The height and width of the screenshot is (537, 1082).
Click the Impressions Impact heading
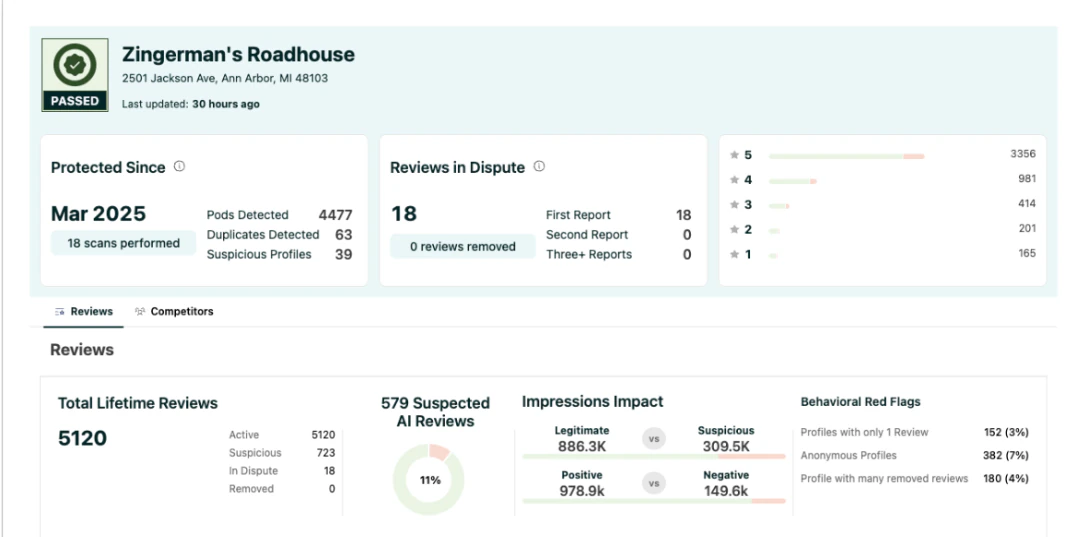coord(592,402)
